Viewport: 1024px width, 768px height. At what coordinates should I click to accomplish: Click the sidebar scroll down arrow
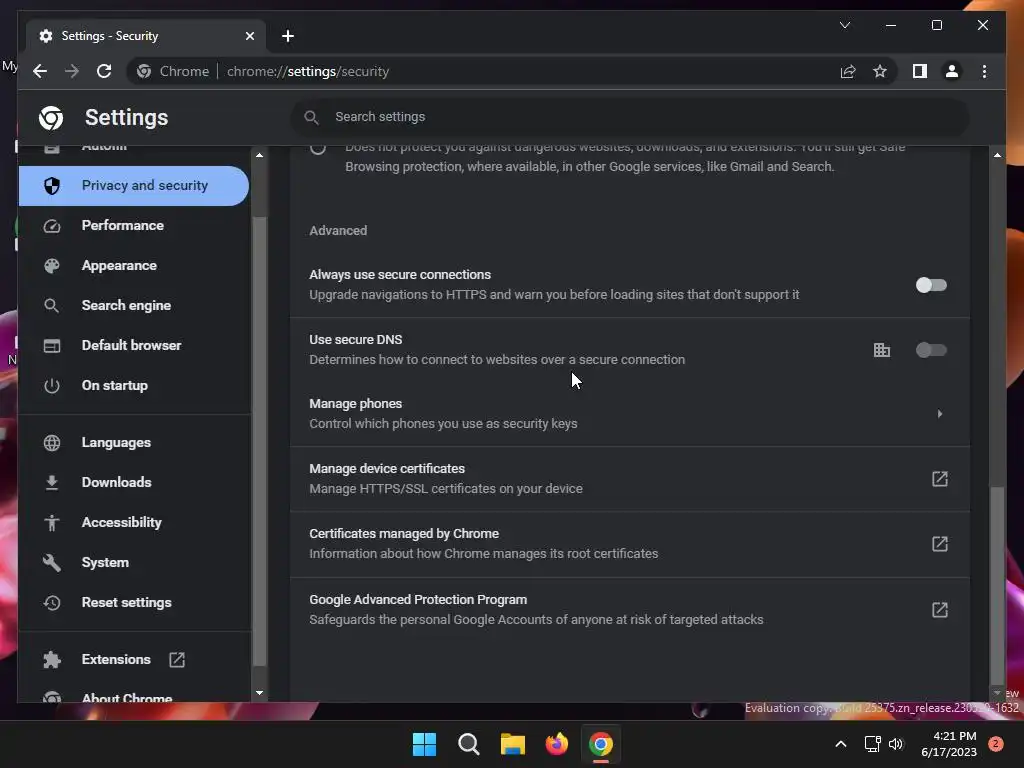[259, 693]
